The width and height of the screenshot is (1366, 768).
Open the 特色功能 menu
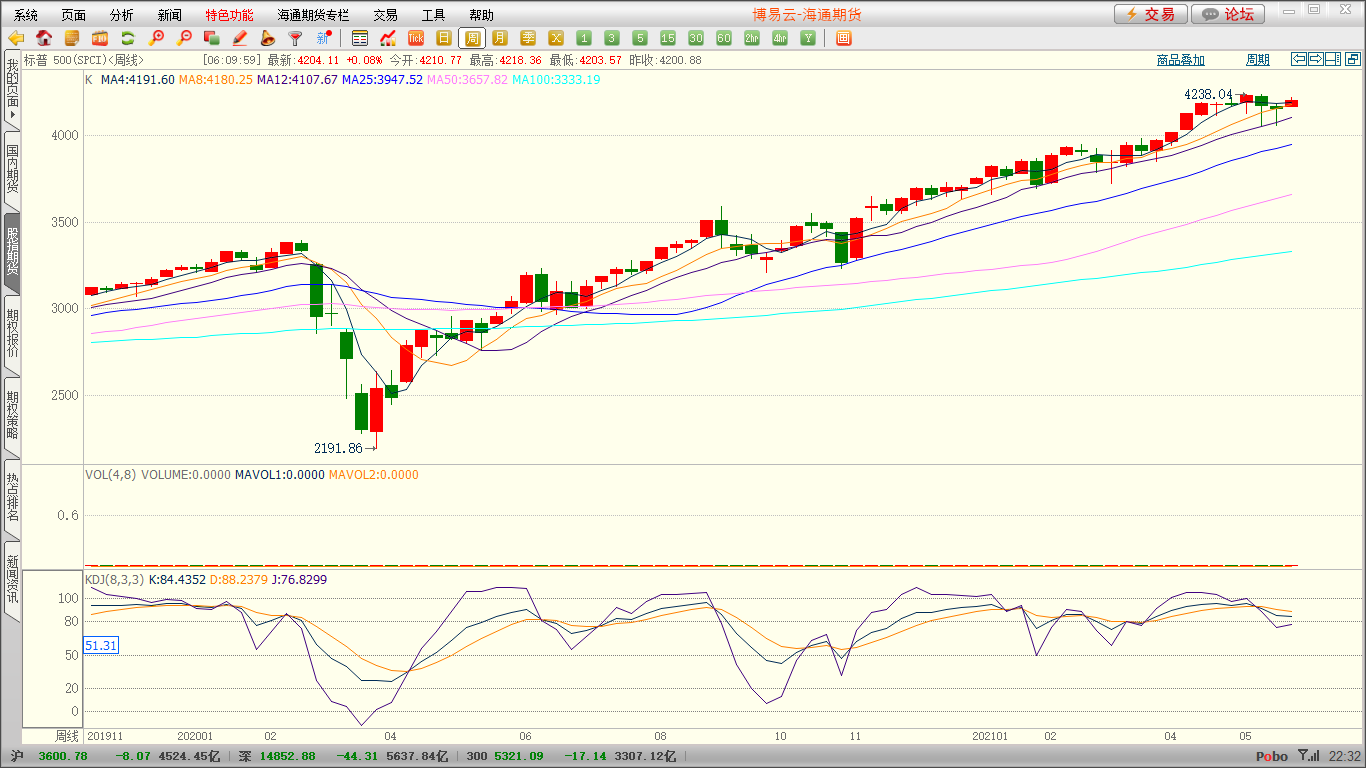coord(229,15)
